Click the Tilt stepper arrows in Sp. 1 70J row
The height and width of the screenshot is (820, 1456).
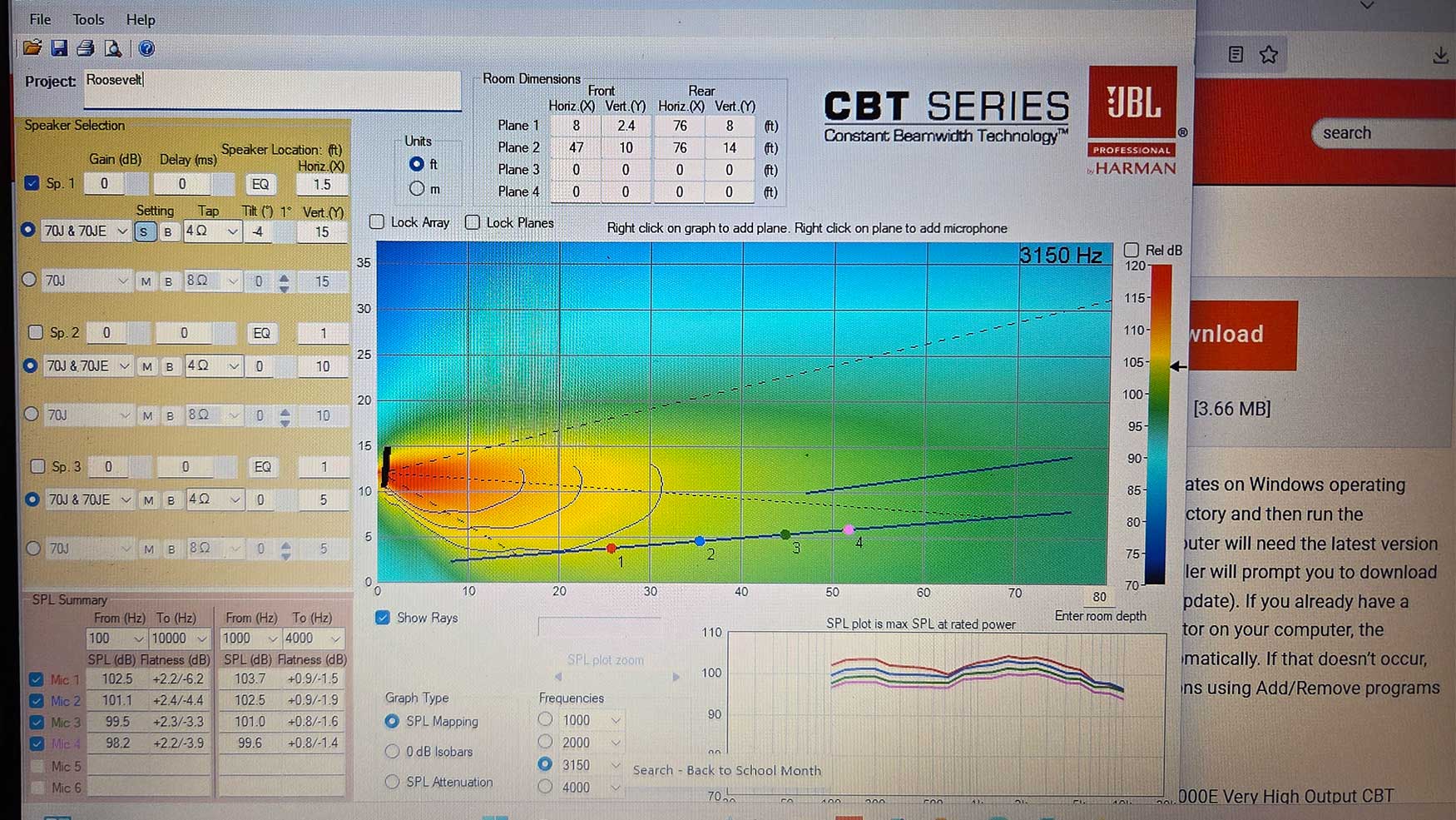click(285, 282)
